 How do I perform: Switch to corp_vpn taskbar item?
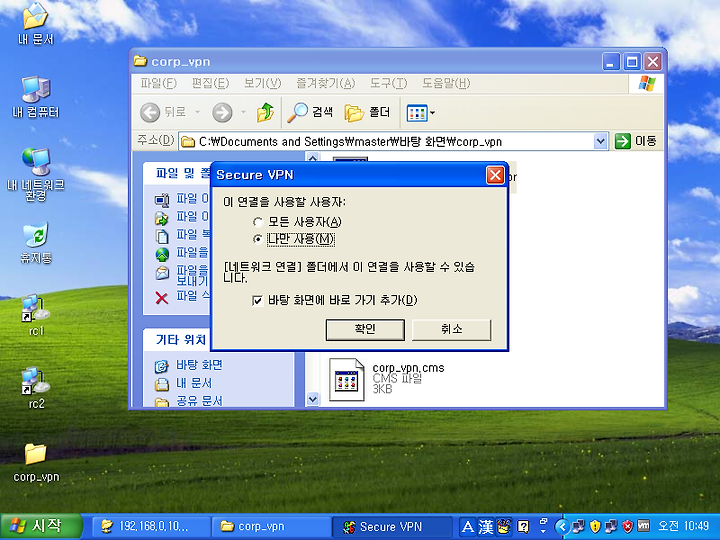coord(271,527)
